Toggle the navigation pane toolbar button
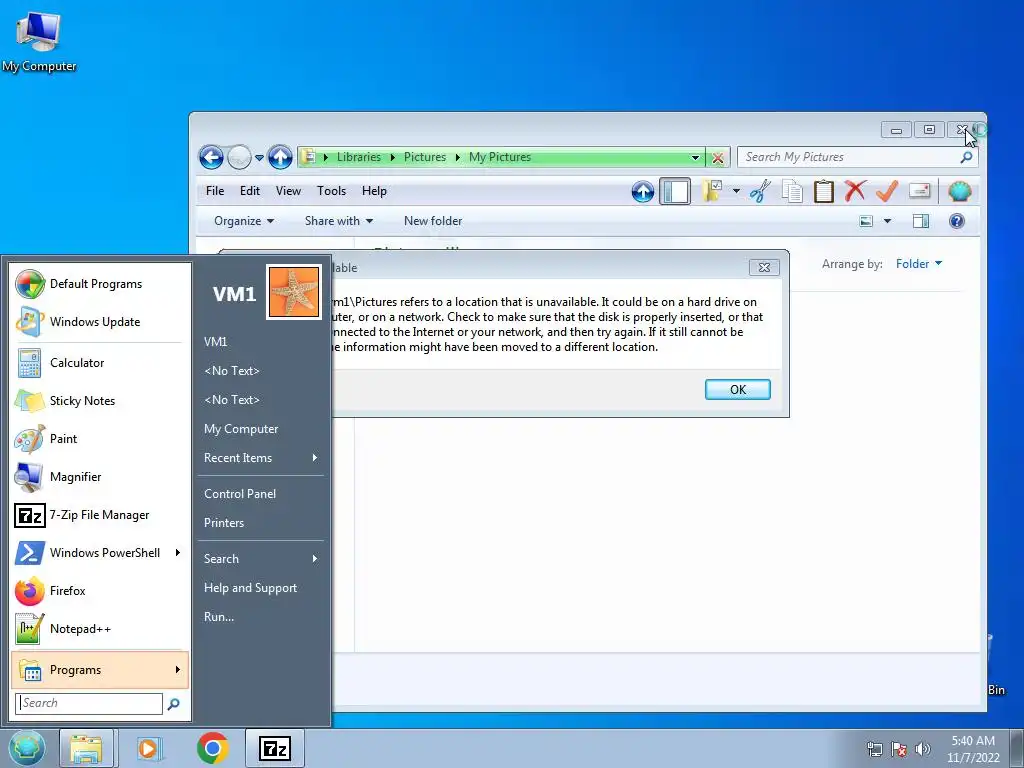The height and width of the screenshot is (768, 1024). (x=675, y=191)
